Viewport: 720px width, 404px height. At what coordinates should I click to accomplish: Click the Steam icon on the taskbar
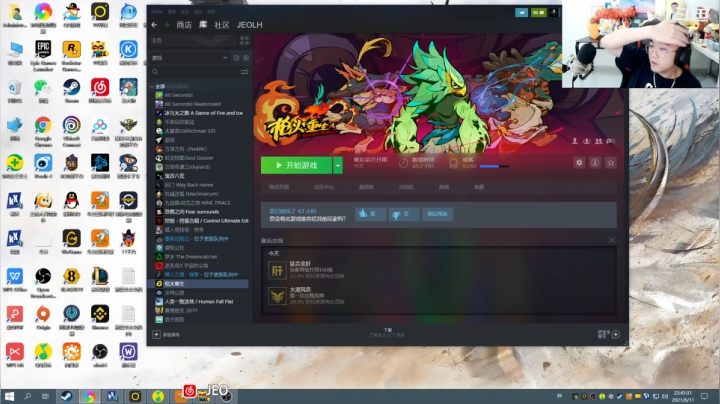(67, 396)
